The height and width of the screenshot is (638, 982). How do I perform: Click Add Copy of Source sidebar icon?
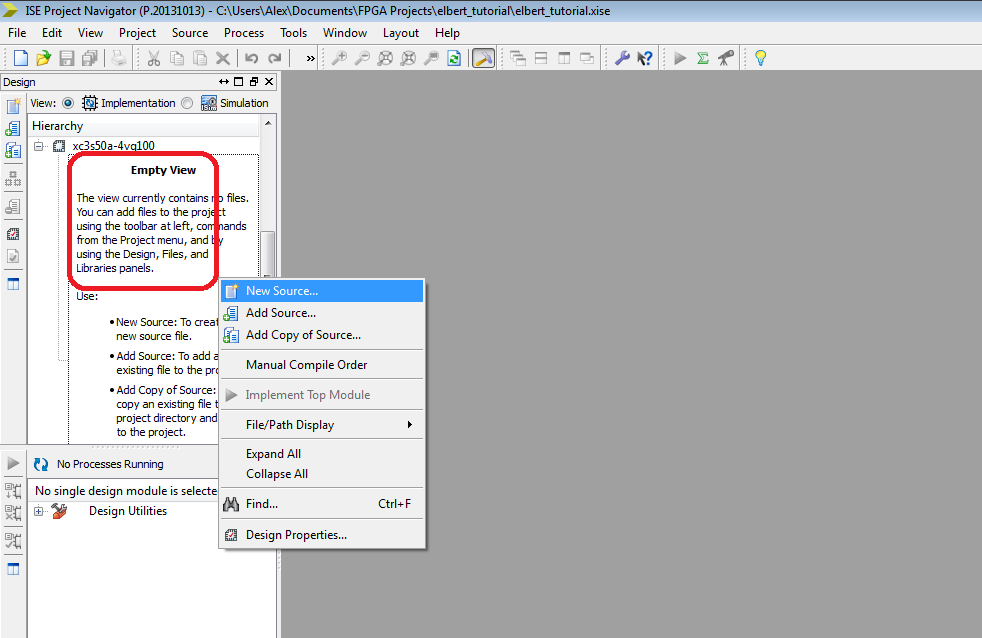pyautogui.click(x=13, y=150)
